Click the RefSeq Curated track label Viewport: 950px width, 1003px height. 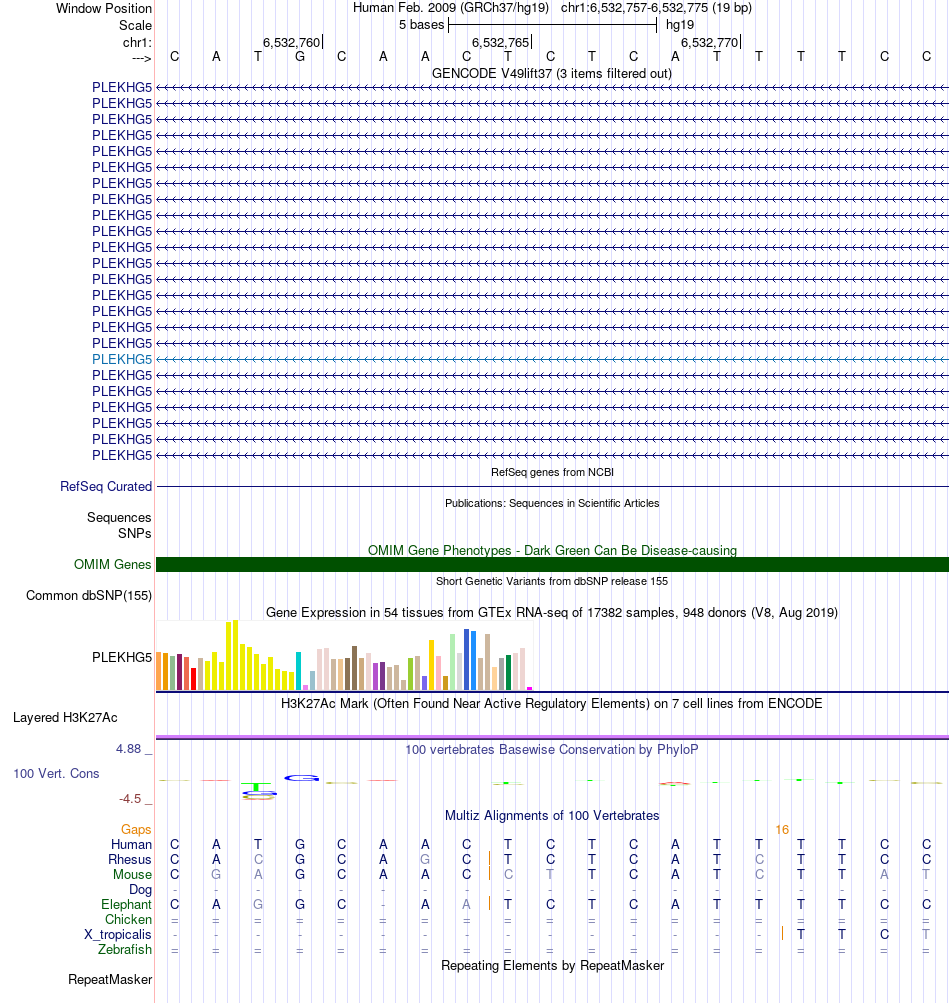click(106, 487)
